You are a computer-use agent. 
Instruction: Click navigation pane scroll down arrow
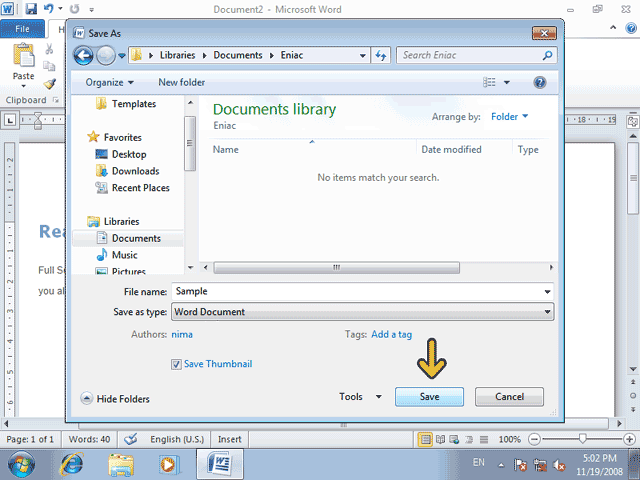tap(191, 268)
